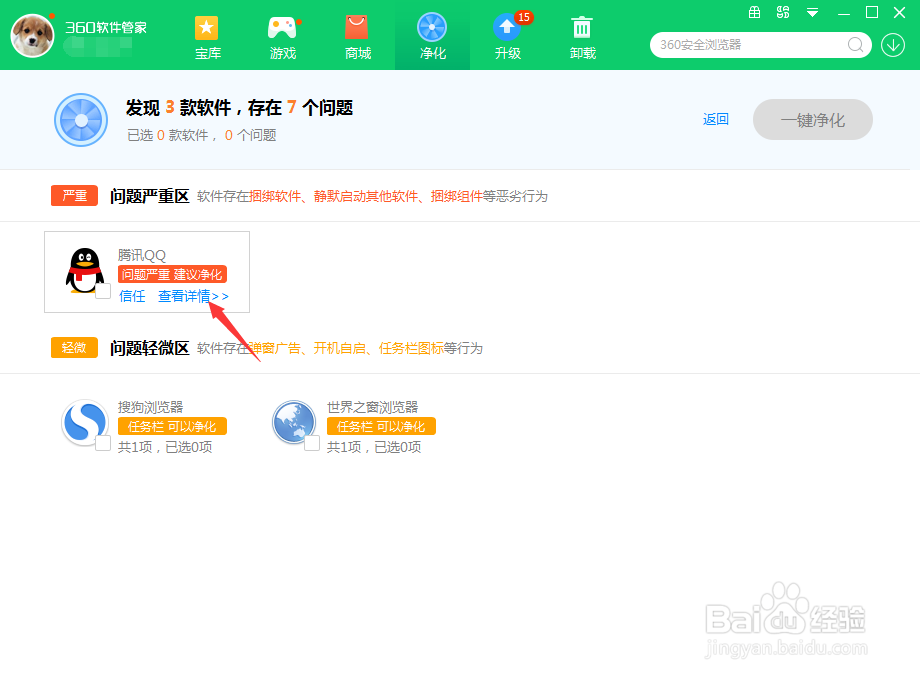920x680 pixels.
Task: Open the 商城 store tab
Action: [357, 38]
